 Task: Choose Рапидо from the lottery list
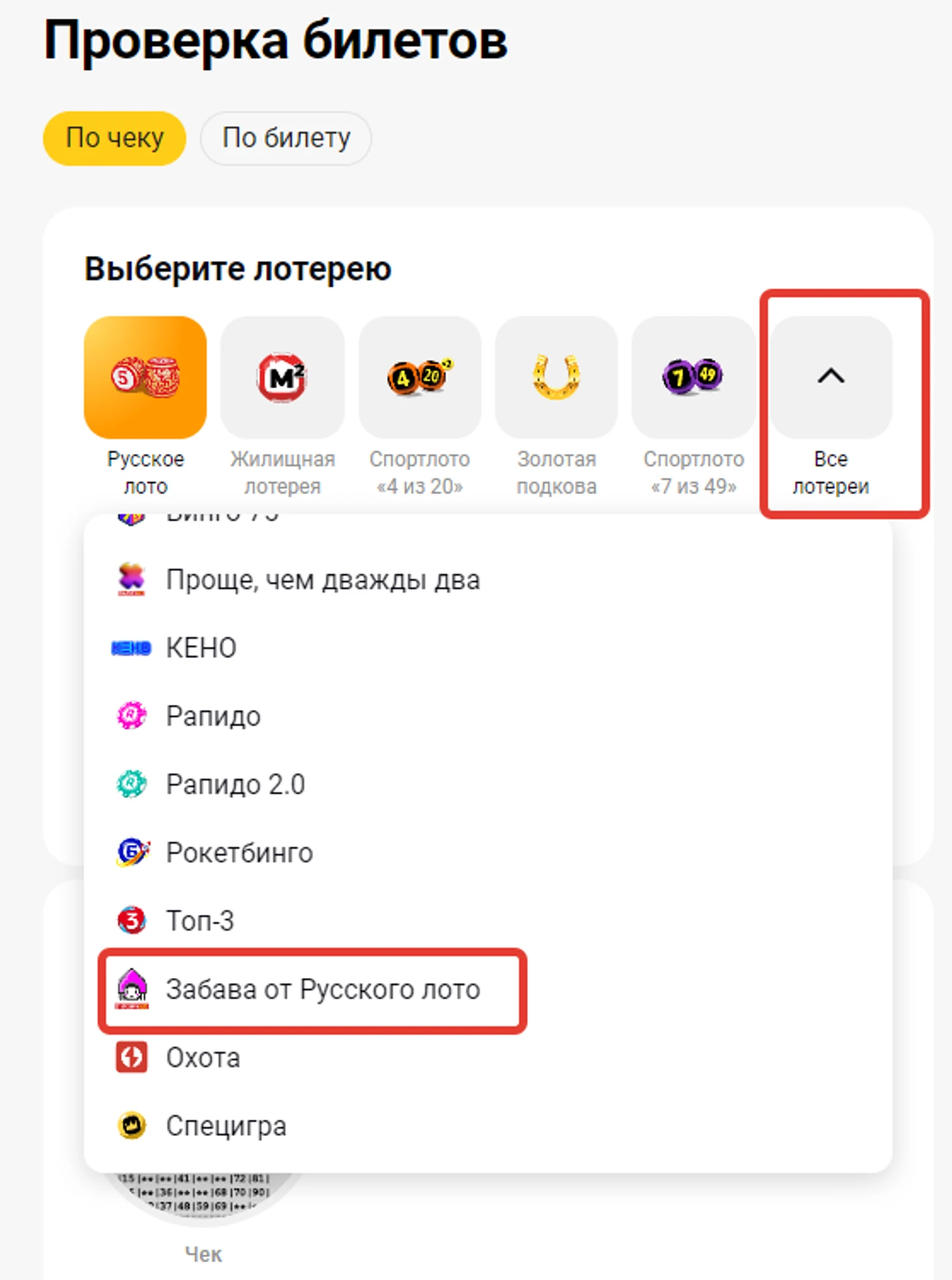(488, 716)
